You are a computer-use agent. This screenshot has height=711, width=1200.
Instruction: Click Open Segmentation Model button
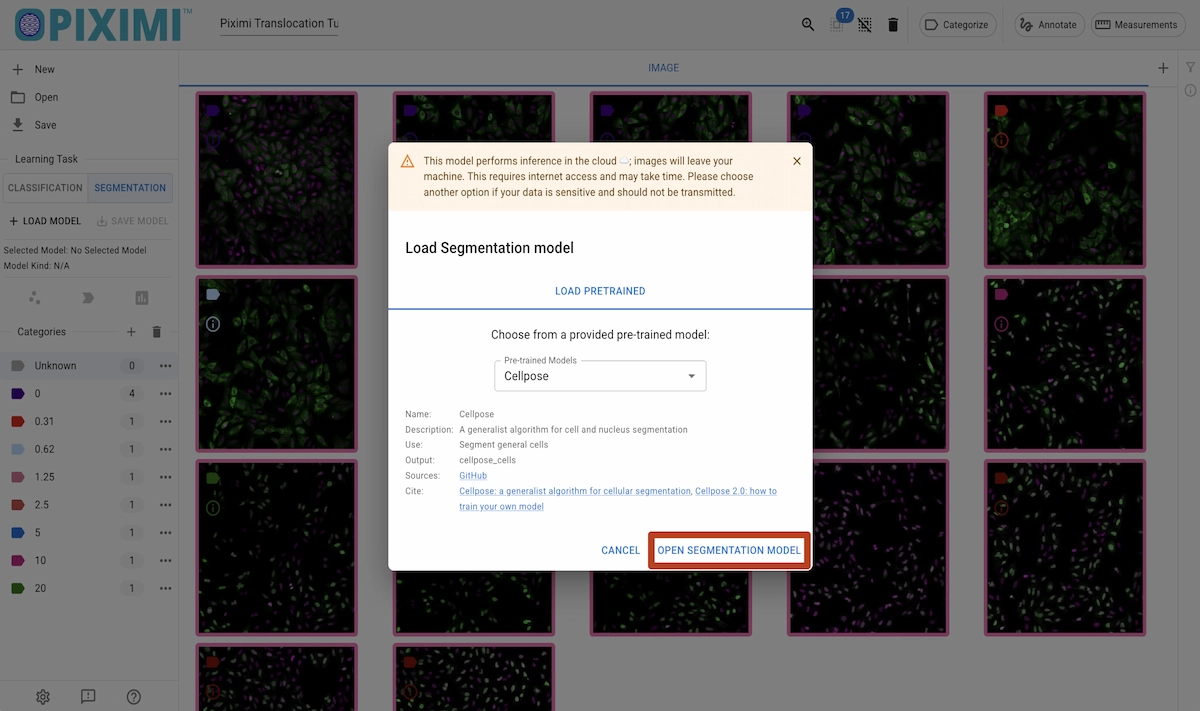pos(729,551)
